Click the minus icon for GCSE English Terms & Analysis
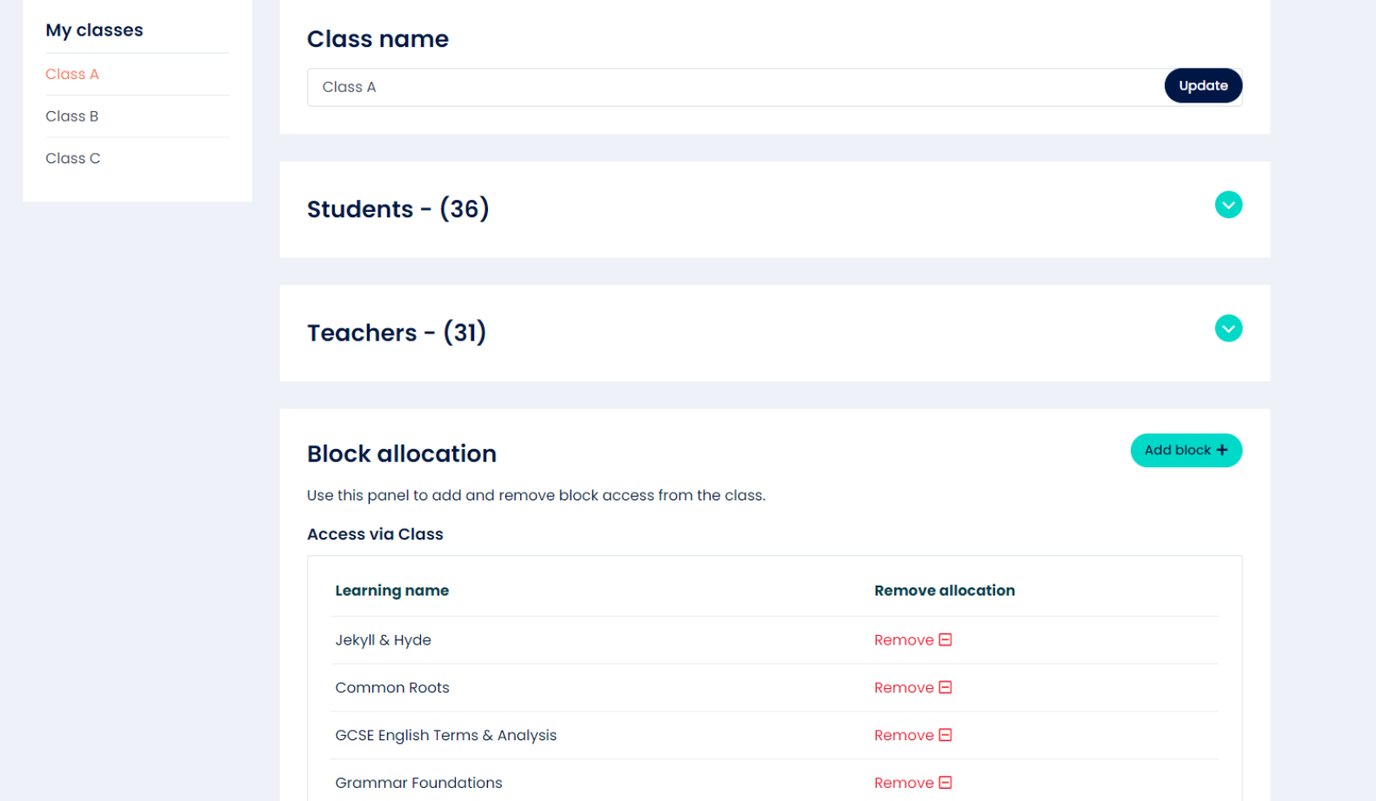This screenshot has height=801, width=1376. pos(944,735)
